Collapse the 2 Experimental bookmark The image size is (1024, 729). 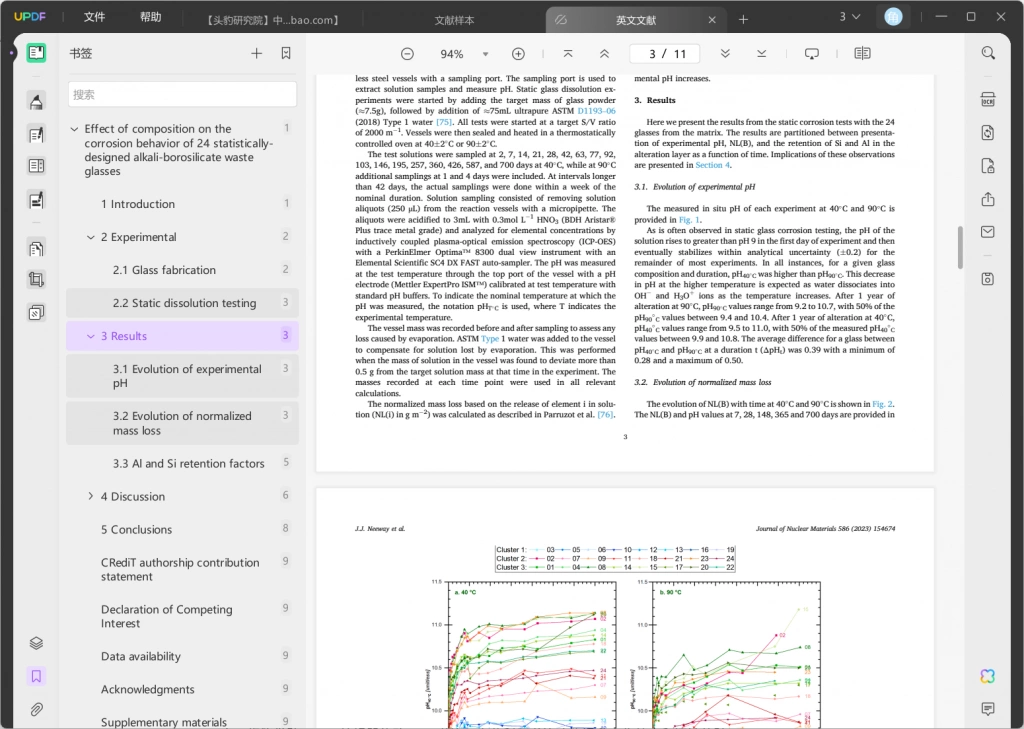click(91, 237)
